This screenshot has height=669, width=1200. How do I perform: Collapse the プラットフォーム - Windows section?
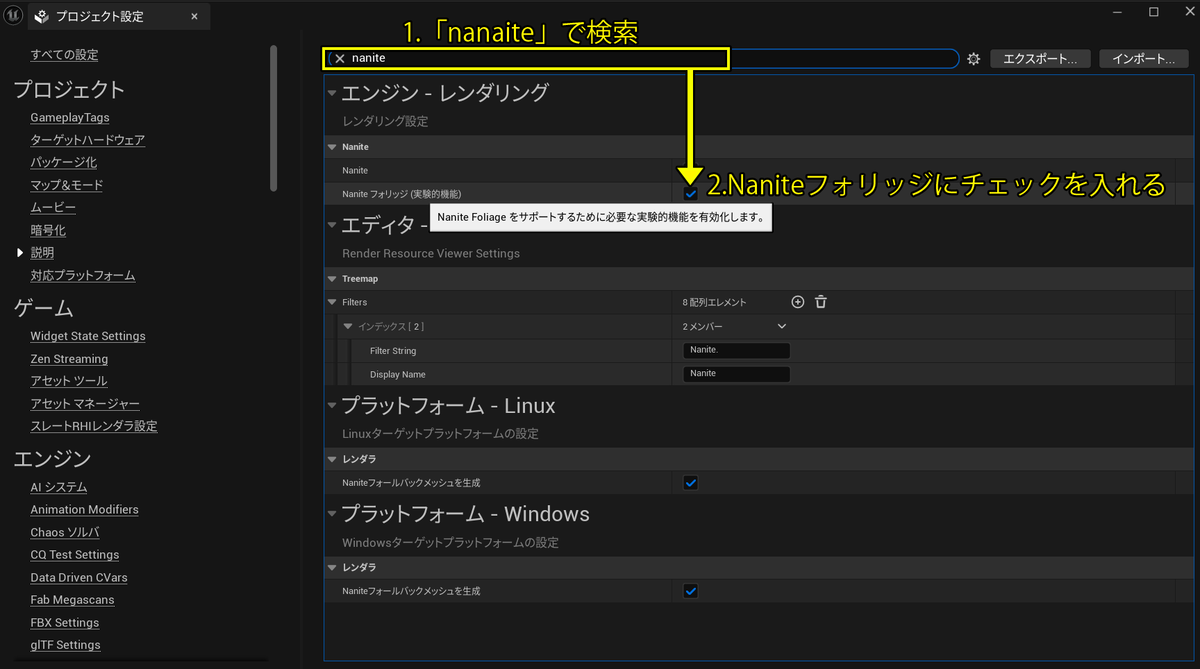coord(333,515)
